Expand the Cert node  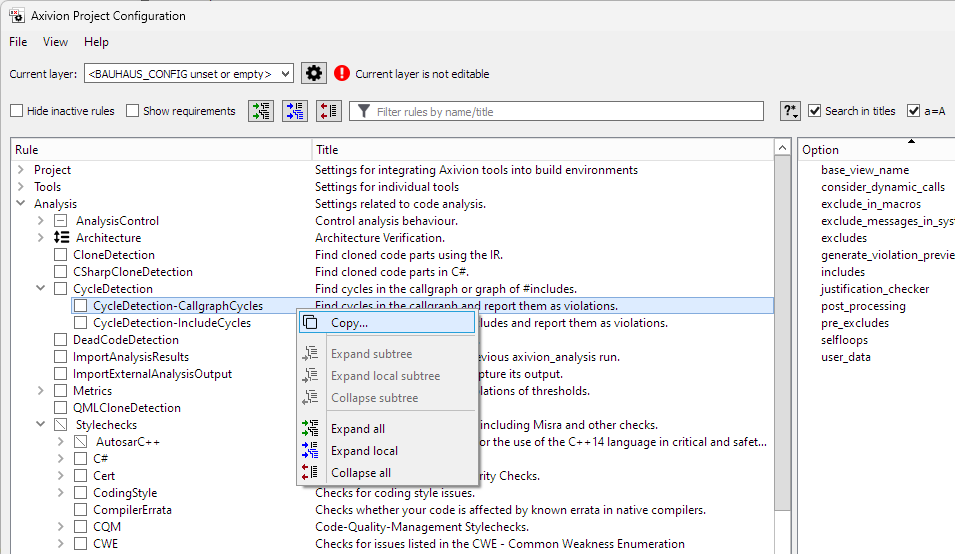[x=60, y=475]
